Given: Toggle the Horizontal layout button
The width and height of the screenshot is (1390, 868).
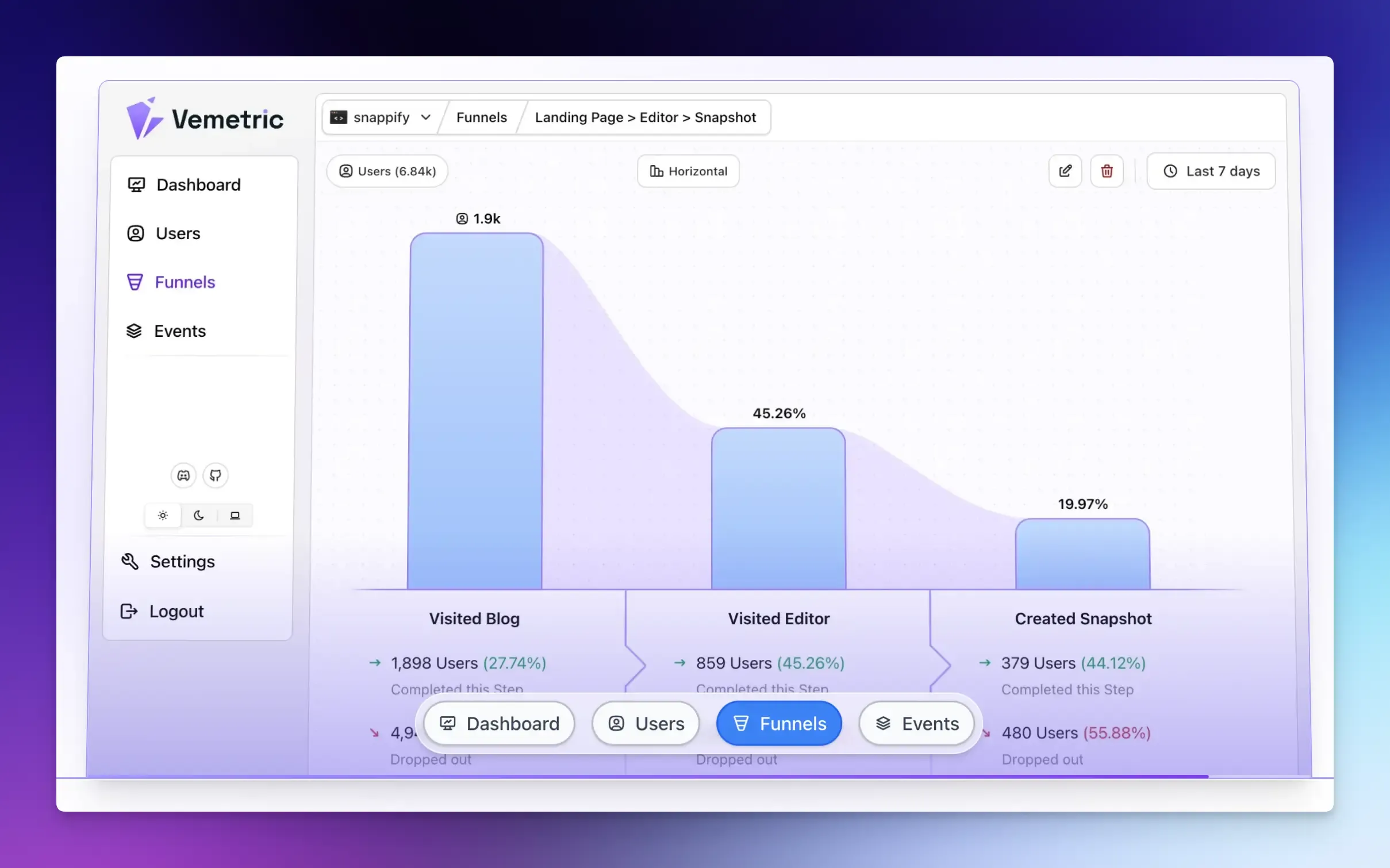Looking at the screenshot, I should [688, 171].
